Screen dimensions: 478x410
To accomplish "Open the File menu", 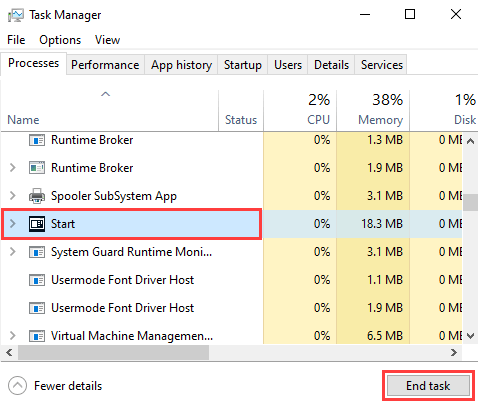I will tap(16, 40).
